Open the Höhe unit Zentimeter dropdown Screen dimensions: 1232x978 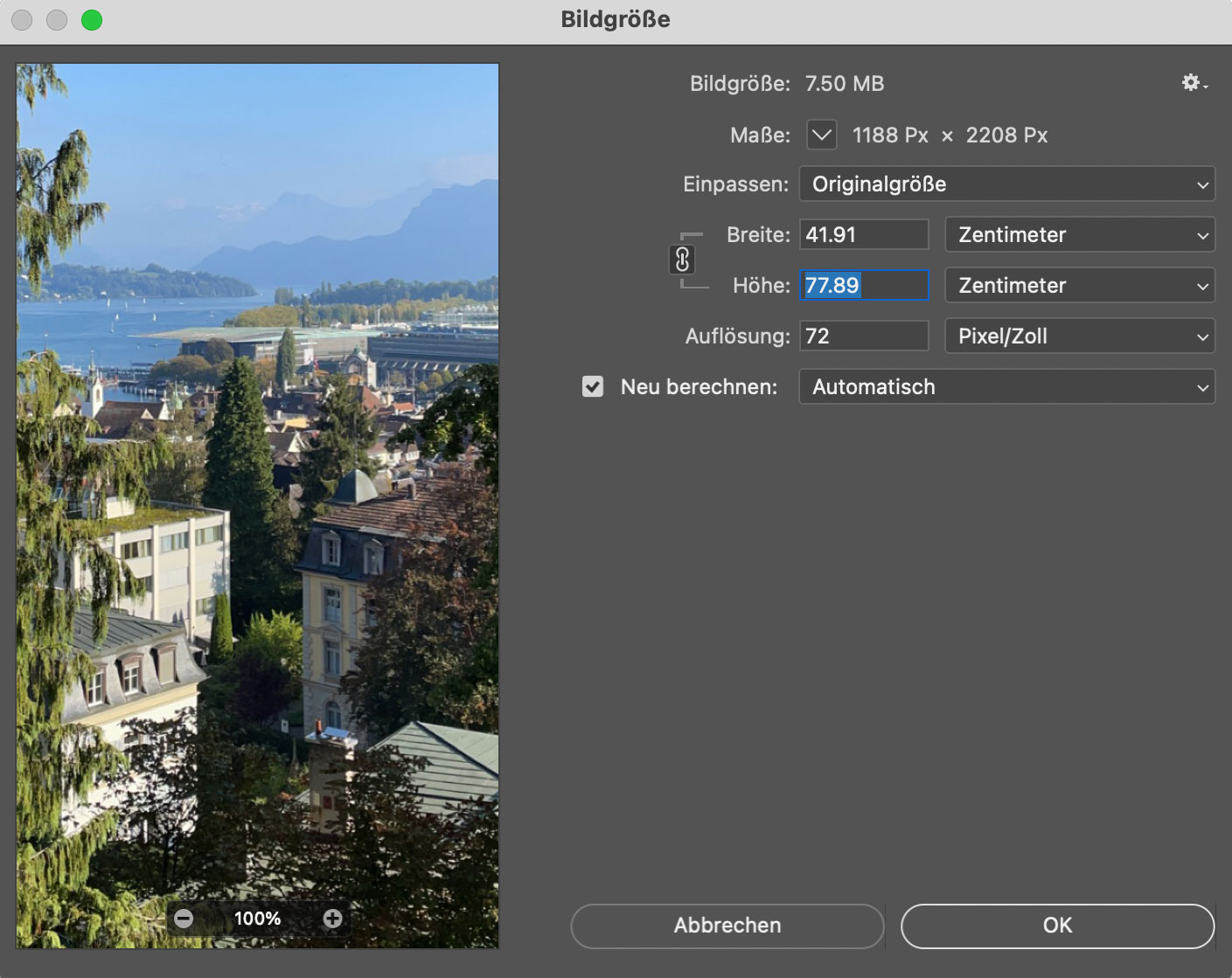coord(1080,286)
